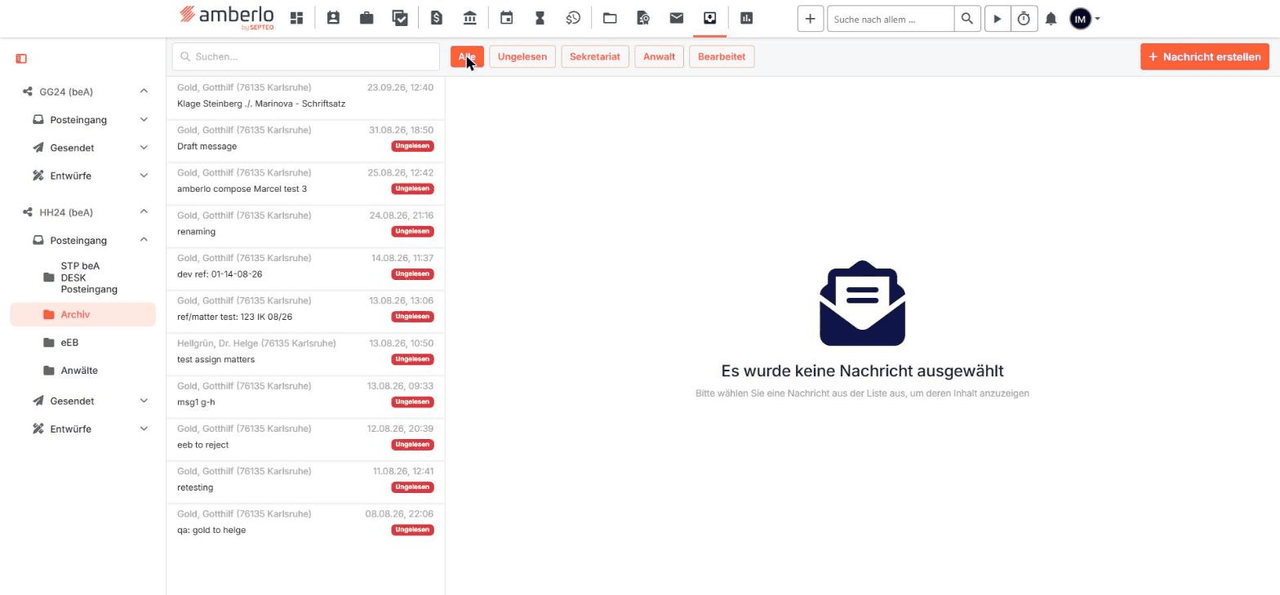Open the 'renaming' message
The image size is (1280, 595).
click(x=305, y=225)
